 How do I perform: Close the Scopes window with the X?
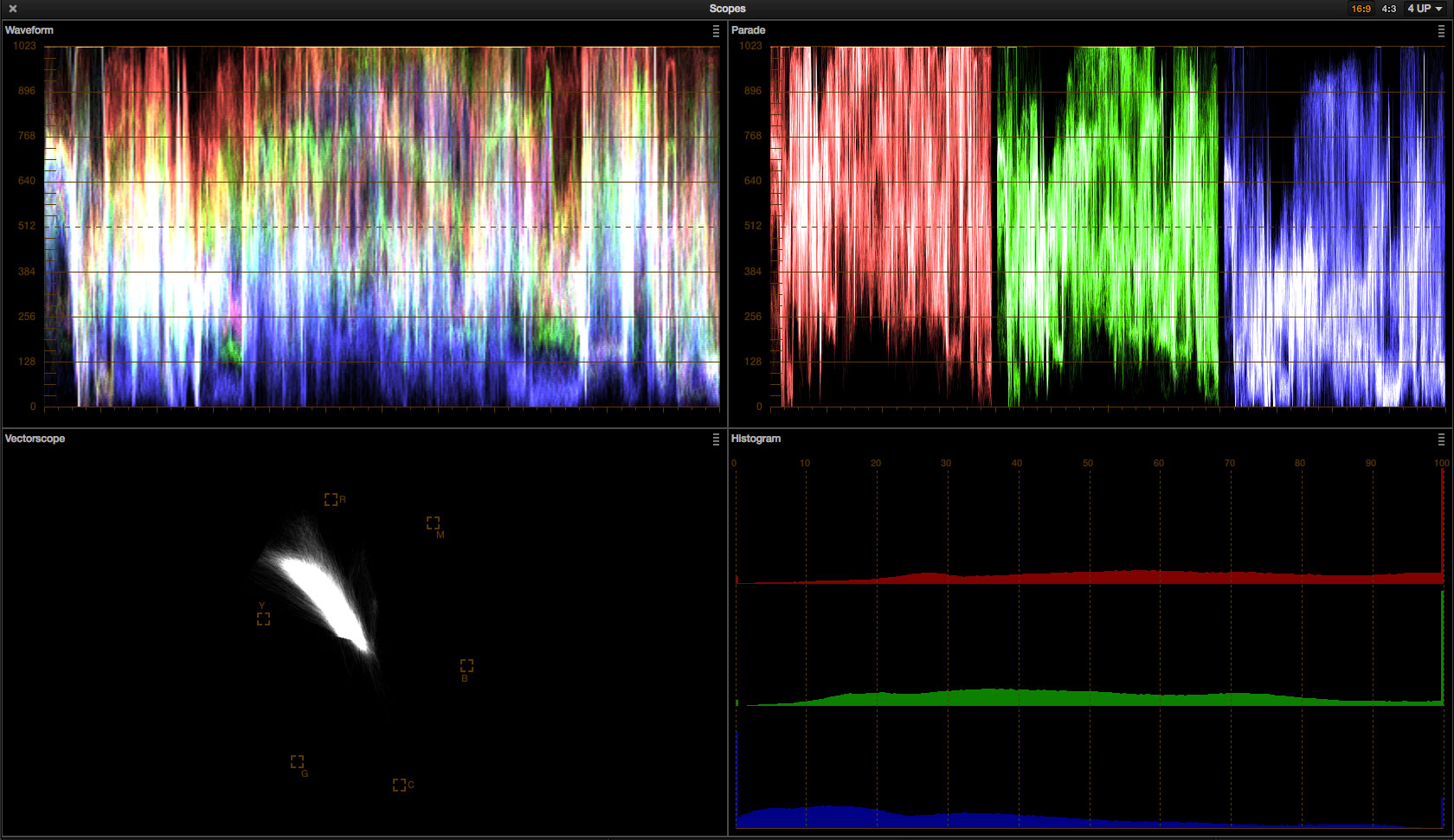pyautogui.click(x=13, y=9)
